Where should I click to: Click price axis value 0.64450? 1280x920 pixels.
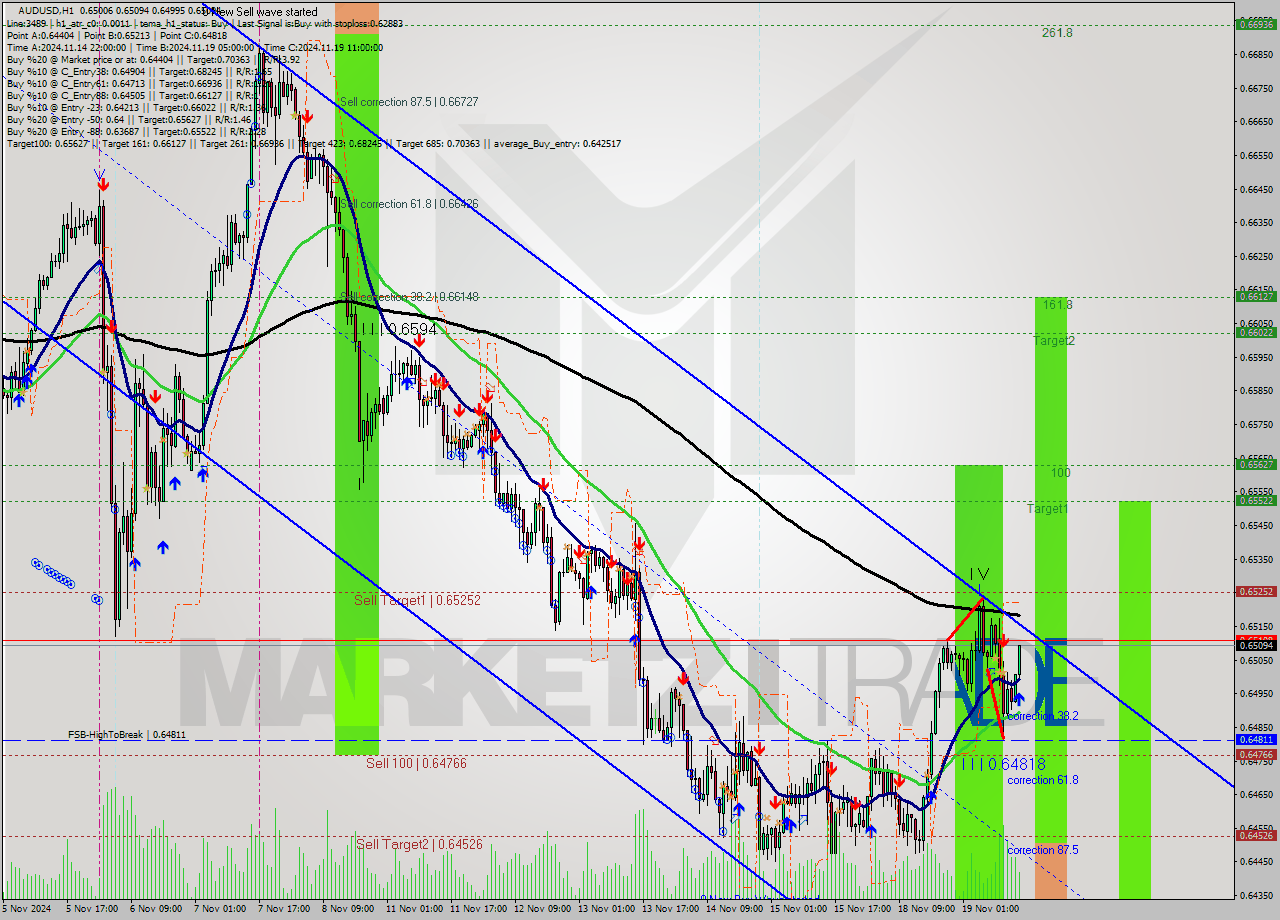pos(1255,861)
